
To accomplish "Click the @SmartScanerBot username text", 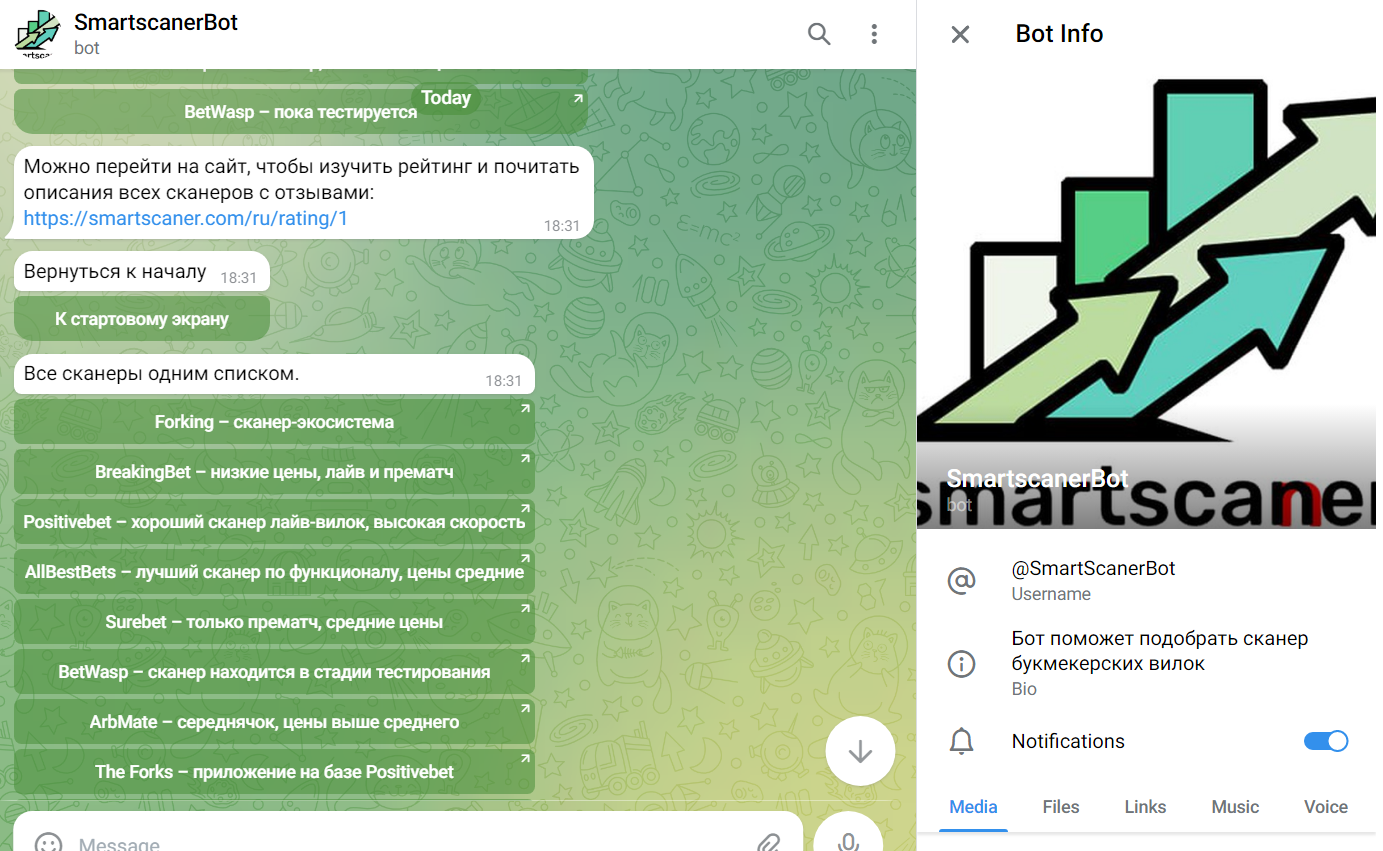I will coord(1093,569).
